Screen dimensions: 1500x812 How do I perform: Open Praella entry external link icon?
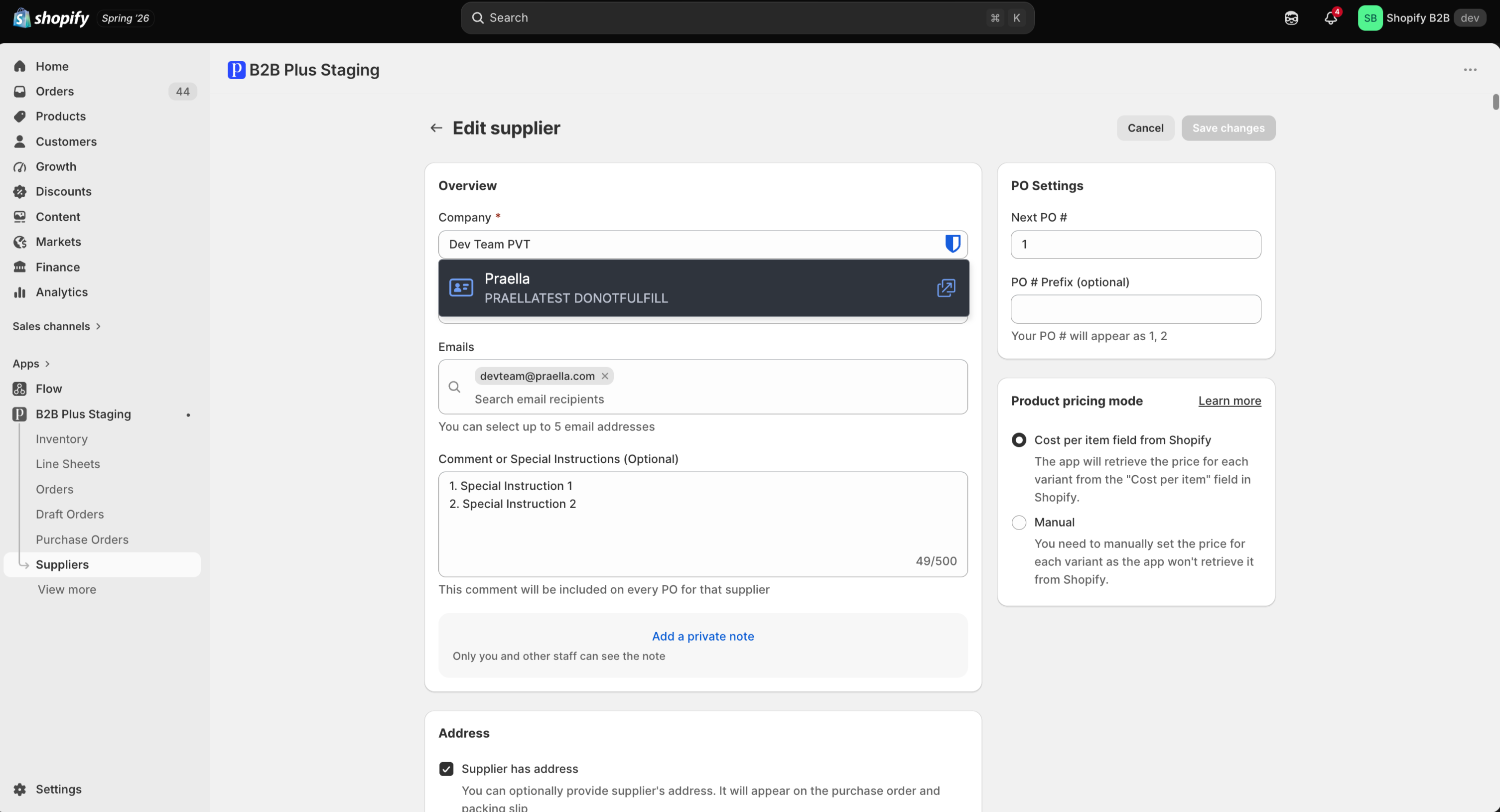(x=946, y=287)
